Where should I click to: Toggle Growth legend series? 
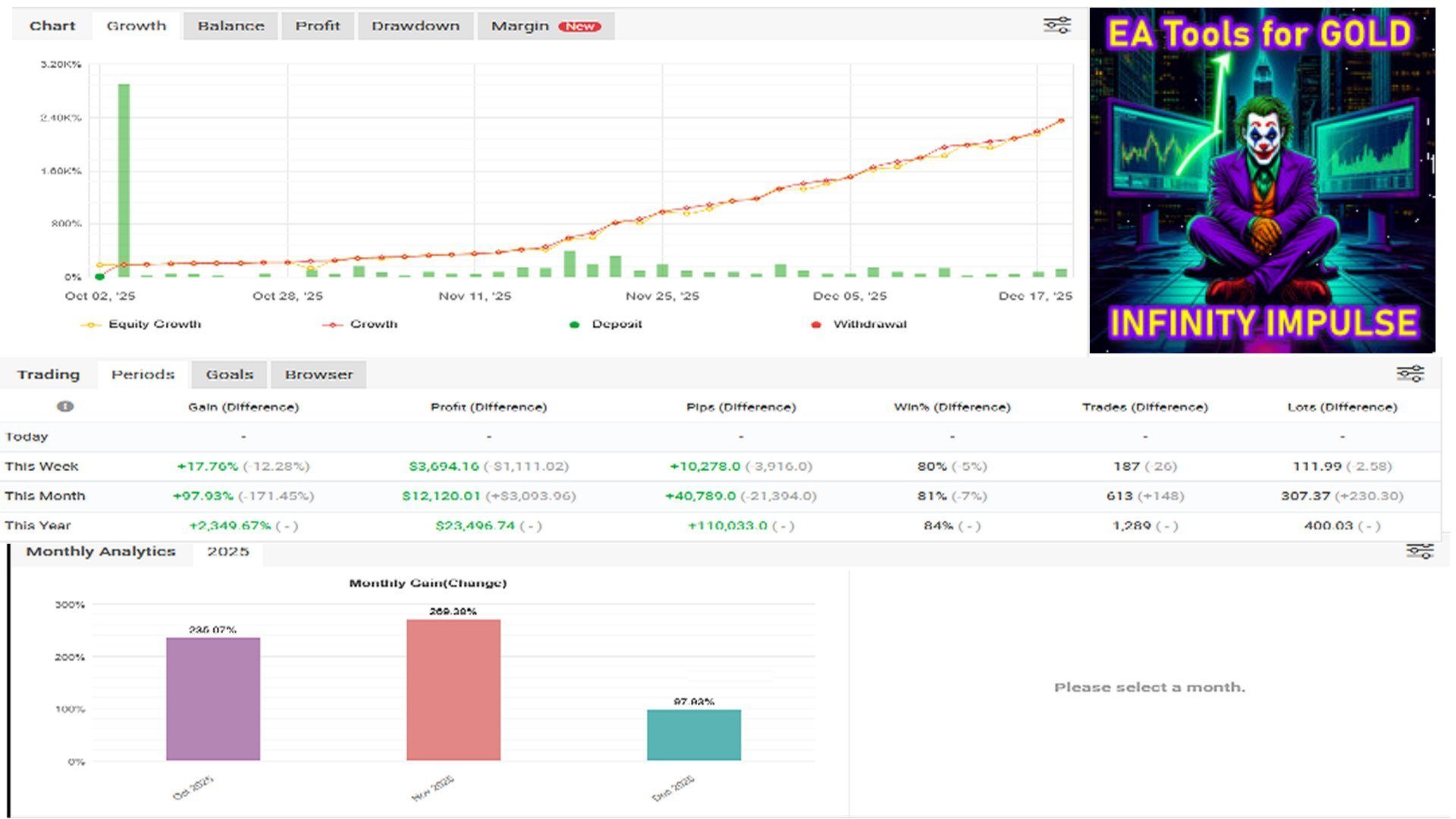pyautogui.click(x=359, y=324)
